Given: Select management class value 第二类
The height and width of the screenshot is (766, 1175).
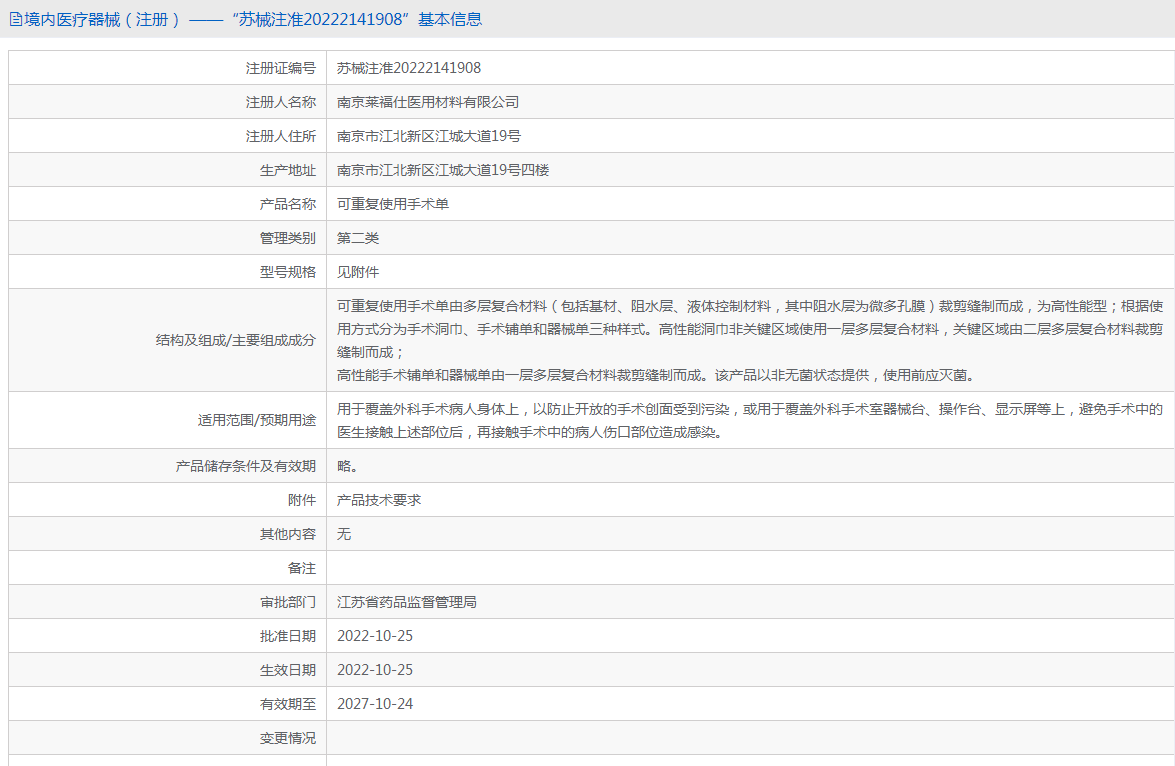Looking at the screenshot, I should coord(357,238).
